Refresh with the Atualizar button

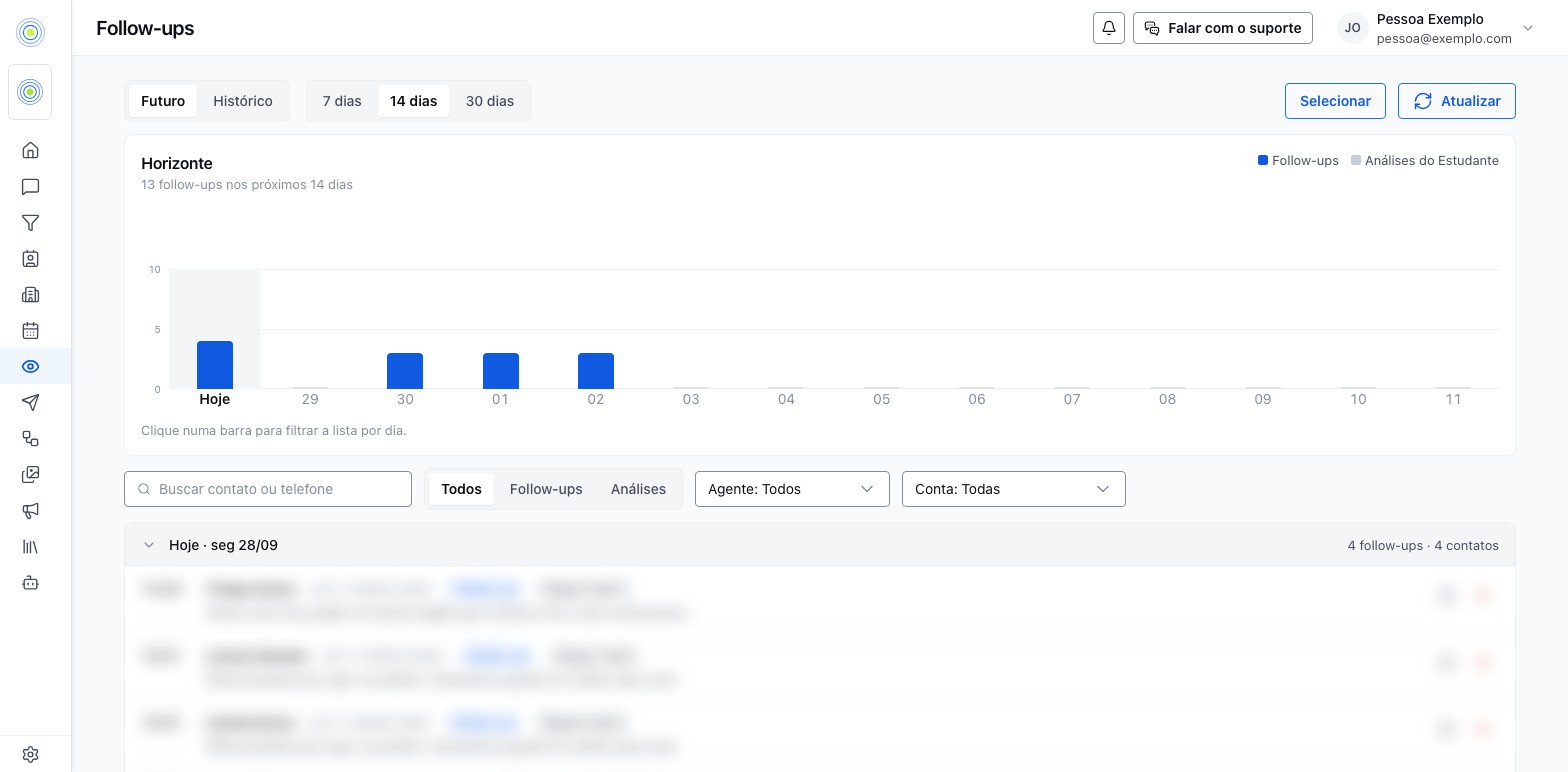point(1456,101)
